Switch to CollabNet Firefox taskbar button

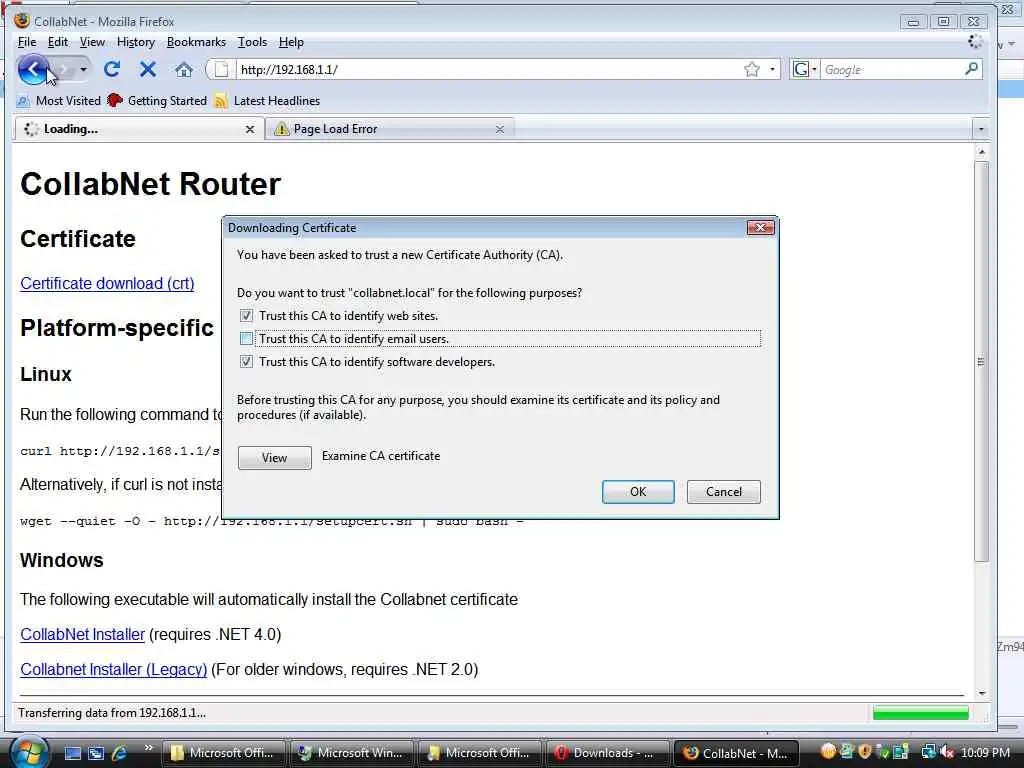(735, 753)
